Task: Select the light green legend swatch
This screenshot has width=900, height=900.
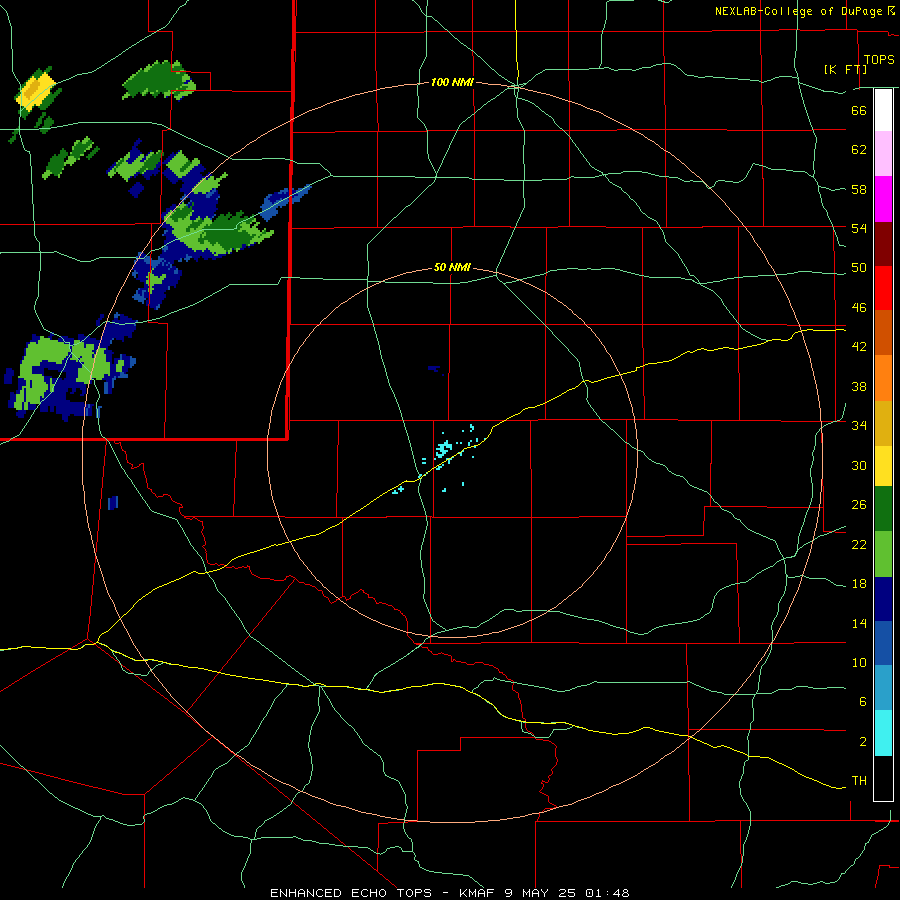Action: click(x=883, y=554)
